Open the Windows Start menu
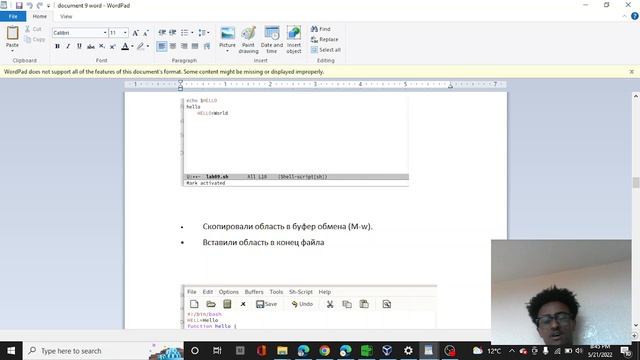 pyautogui.click(x=11, y=351)
